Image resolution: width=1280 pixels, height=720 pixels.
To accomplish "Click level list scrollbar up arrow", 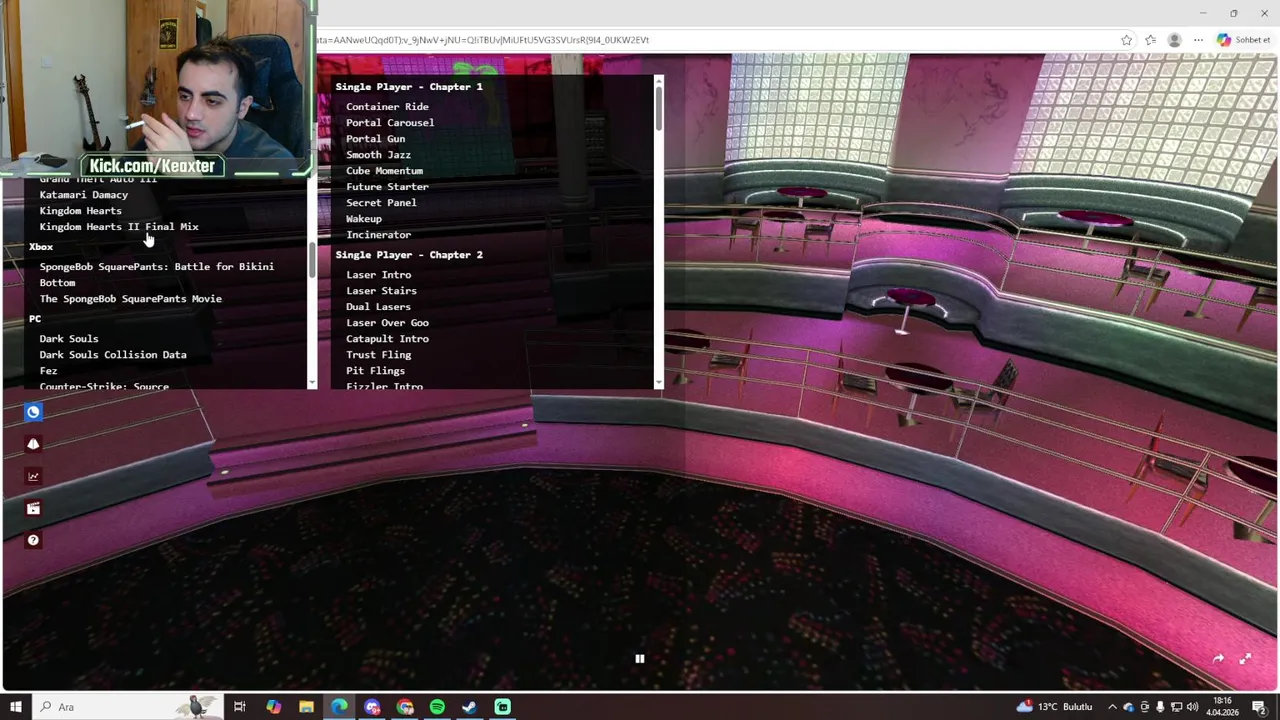I will tap(658, 81).
